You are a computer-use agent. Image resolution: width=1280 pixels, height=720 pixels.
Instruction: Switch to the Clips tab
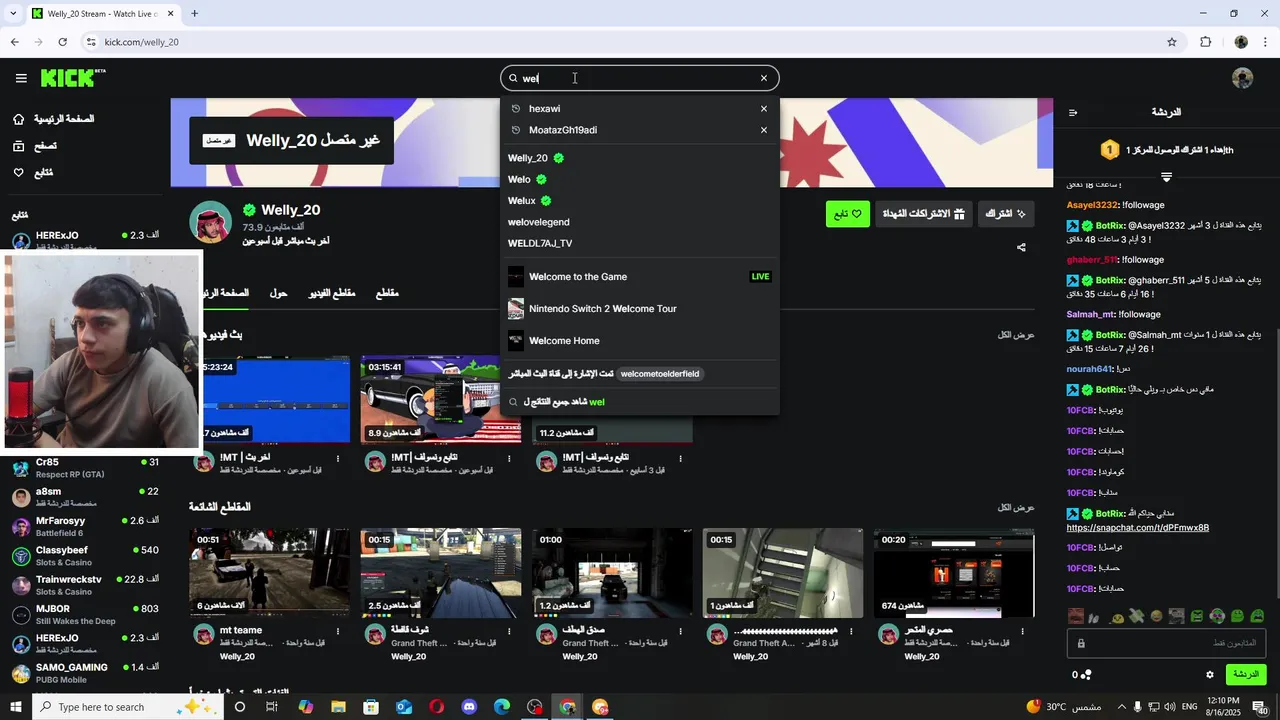tap(387, 293)
